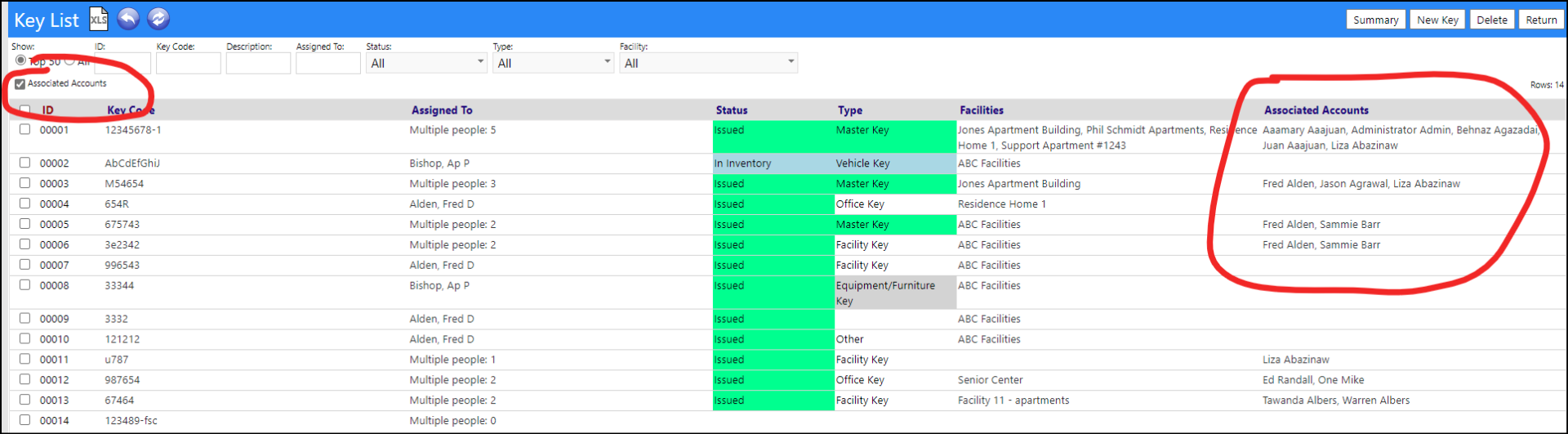Click the 'In Inventory' status cell
This screenshot has width=1568, height=434.
773,163
